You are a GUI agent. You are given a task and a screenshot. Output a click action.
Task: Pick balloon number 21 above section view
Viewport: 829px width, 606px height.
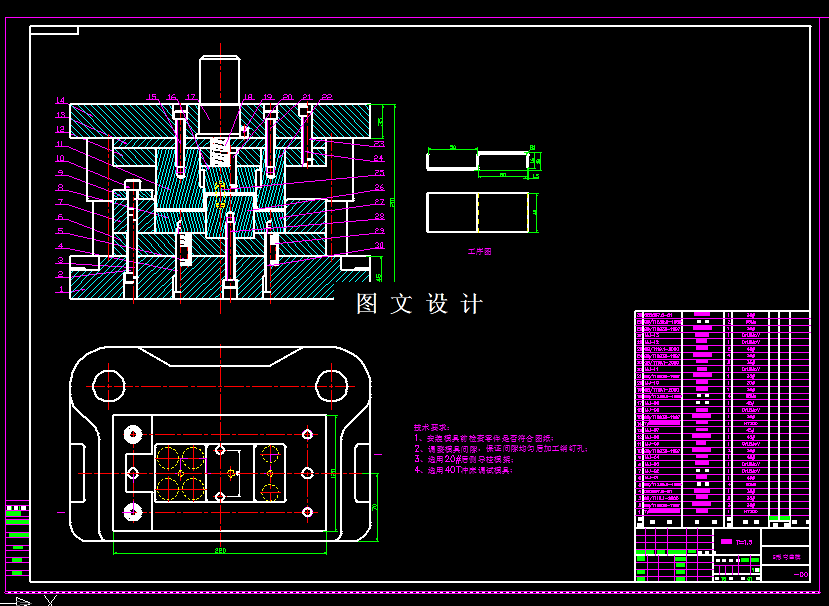tap(307, 97)
